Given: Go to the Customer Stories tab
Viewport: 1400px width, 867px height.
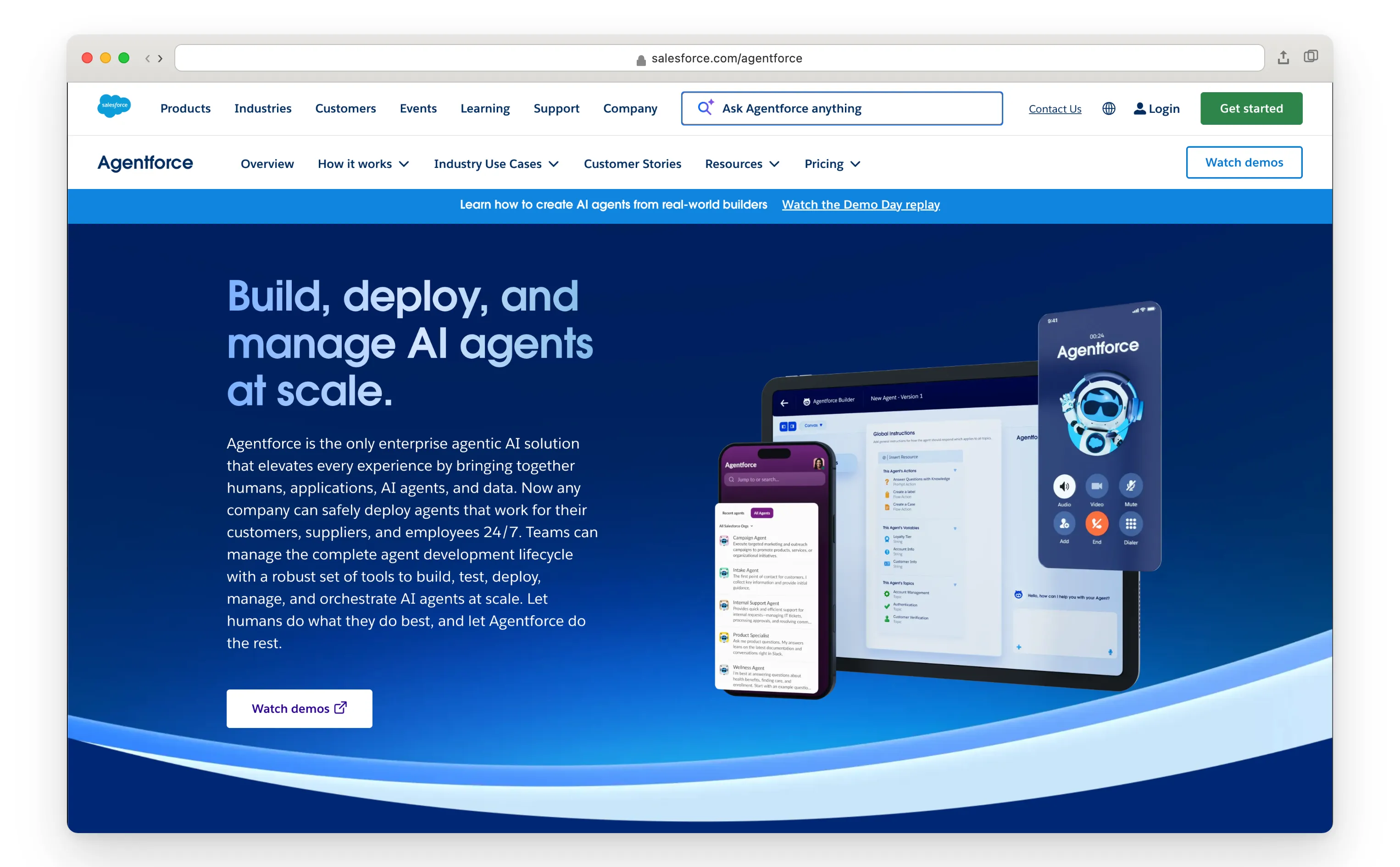Looking at the screenshot, I should pyautogui.click(x=632, y=164).
